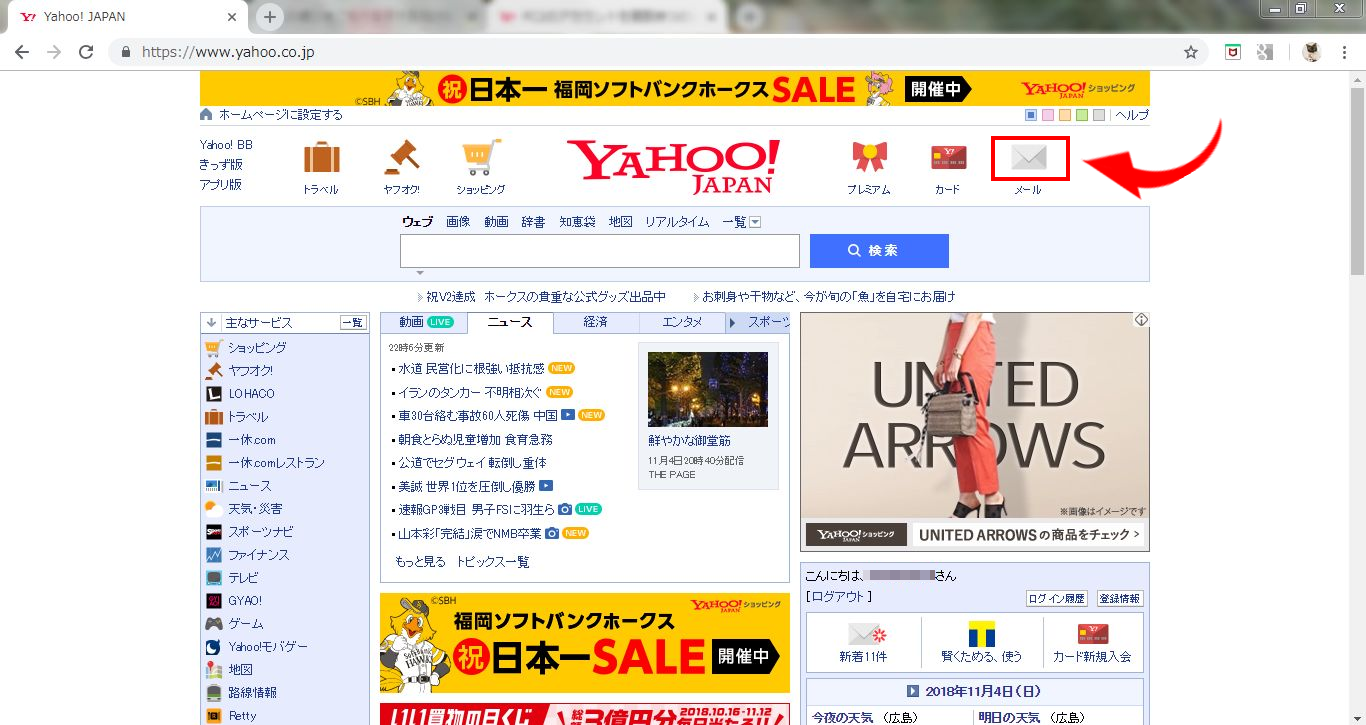Open 一休.com in the sidebar

[x=251, y=440]
